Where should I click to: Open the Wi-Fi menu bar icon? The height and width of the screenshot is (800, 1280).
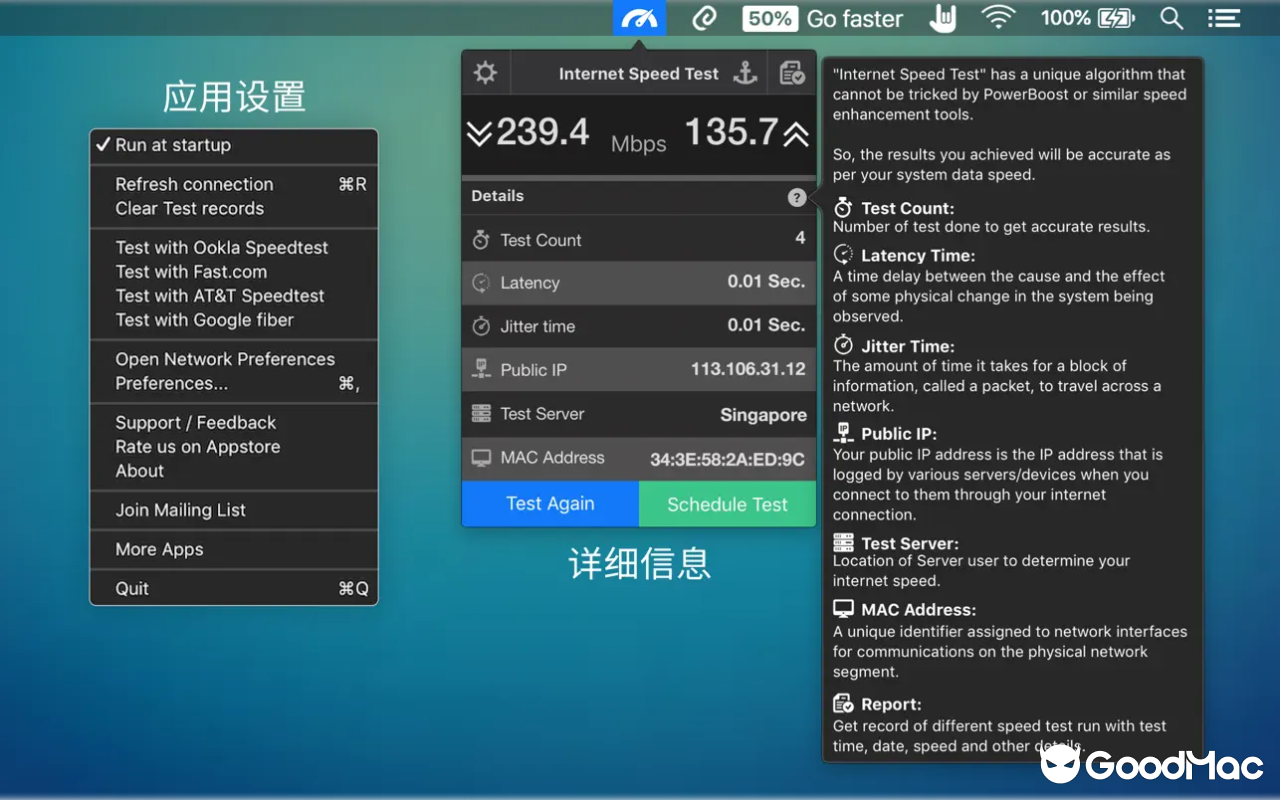click(x=999, y=17)
